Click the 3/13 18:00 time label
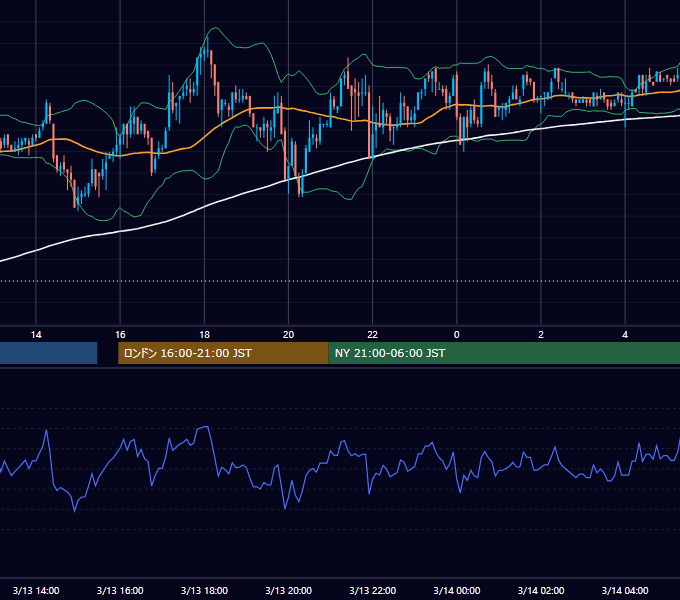Viewport: 680px width, 600px height. pyautogui.click(x=204, y=590)
